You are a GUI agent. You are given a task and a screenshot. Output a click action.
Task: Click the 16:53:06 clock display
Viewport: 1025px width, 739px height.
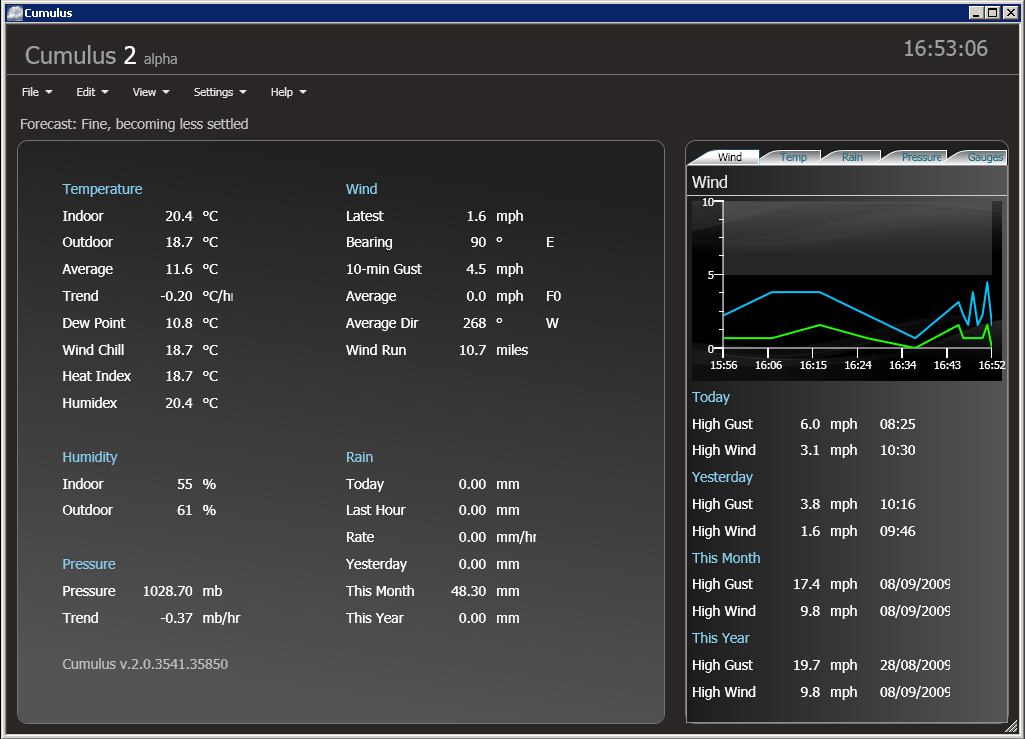tap(945, 49)
